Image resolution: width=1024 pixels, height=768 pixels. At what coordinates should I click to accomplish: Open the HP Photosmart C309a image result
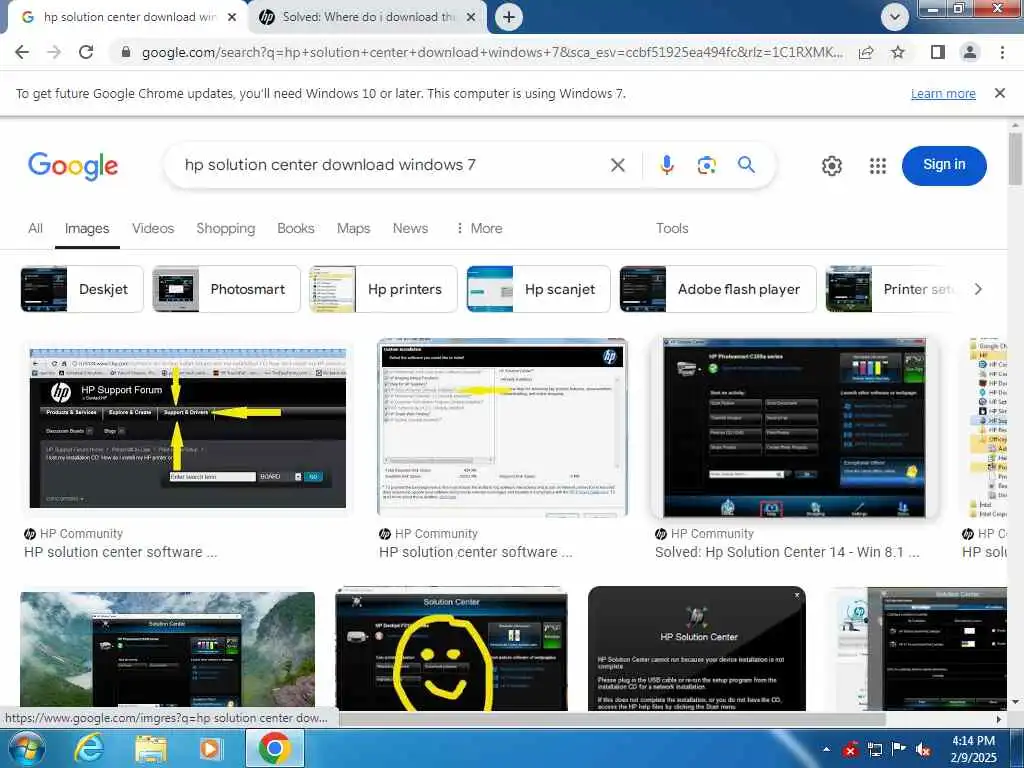[794, 428]
